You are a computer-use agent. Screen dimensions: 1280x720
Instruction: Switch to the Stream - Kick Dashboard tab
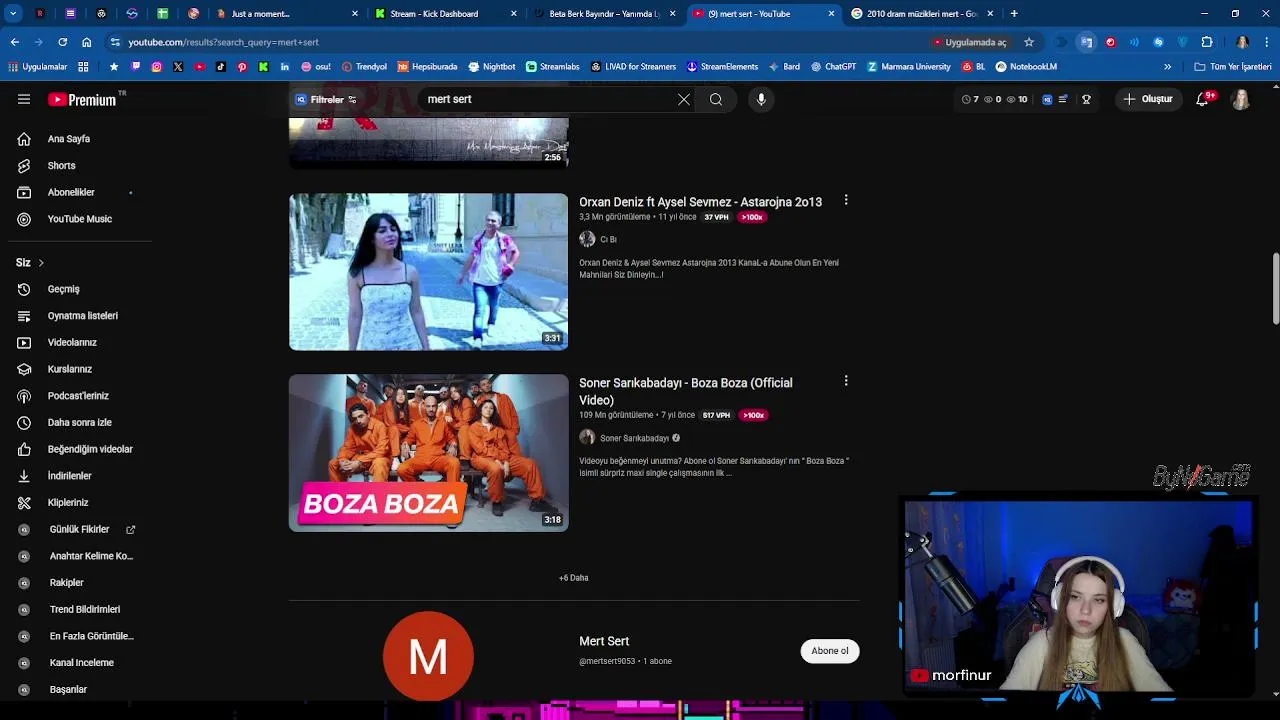pos(443,14)
